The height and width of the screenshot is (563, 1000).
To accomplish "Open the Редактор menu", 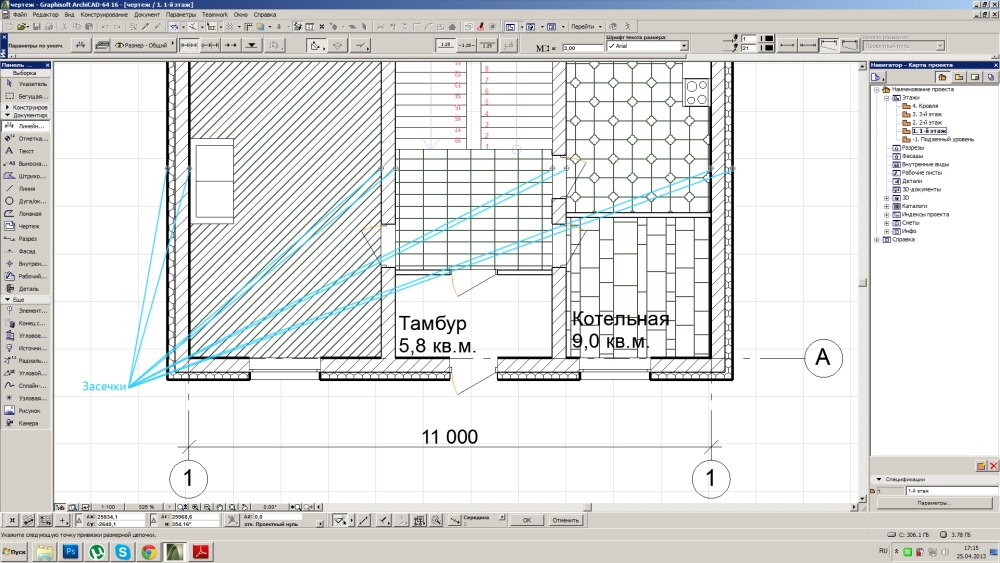I will [45, 14].
